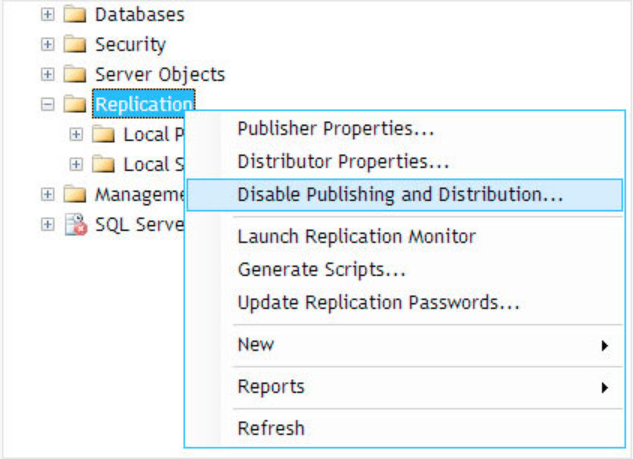Open Distributor Properties menu entry
The image size is (633, 459).
(343, 161)
